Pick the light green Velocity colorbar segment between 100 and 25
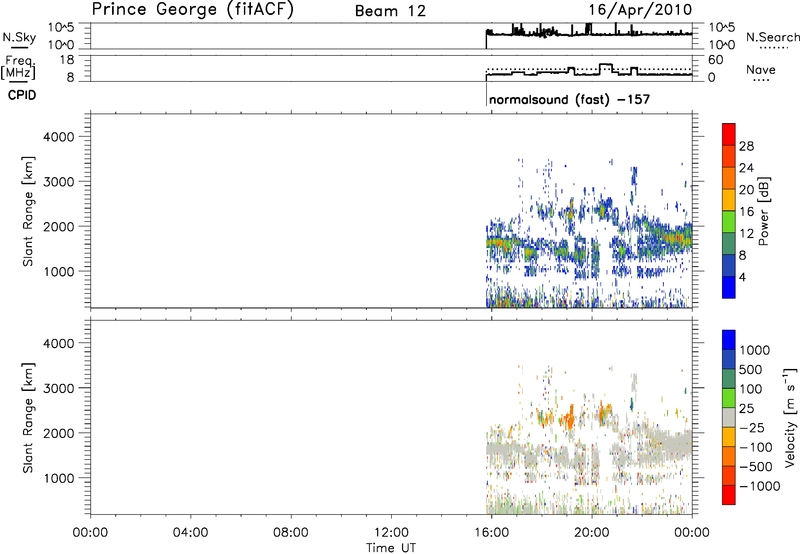This screenshot has height=554, width=800. click(729, 398)
